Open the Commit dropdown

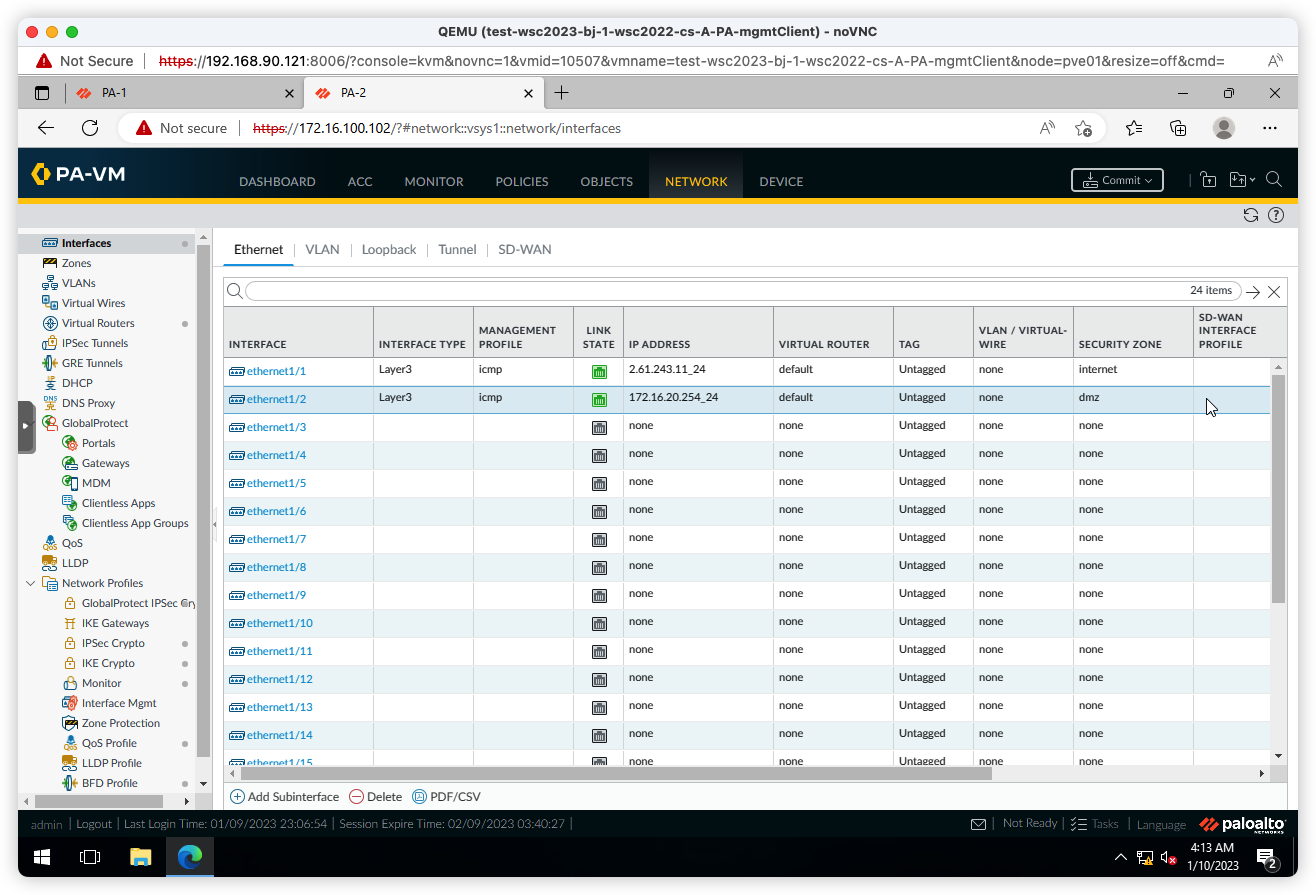1117,180
